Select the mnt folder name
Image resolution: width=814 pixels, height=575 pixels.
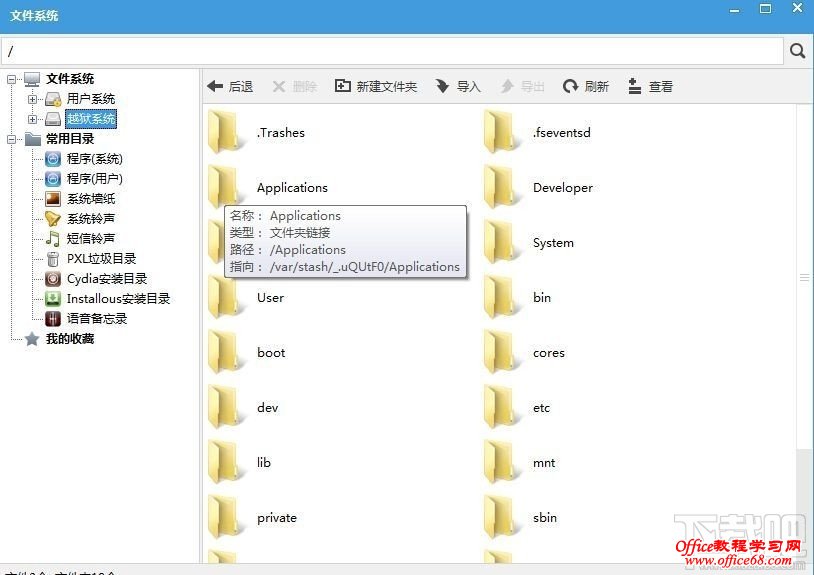point(544,463)
